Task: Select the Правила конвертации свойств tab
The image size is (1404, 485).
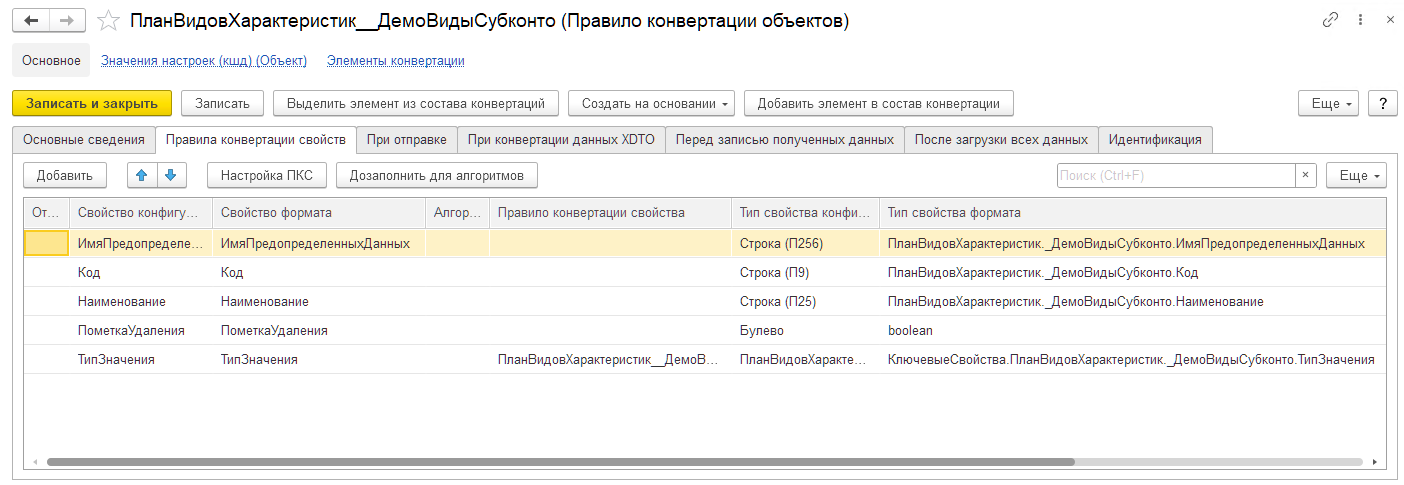Action: coord(256,140)
